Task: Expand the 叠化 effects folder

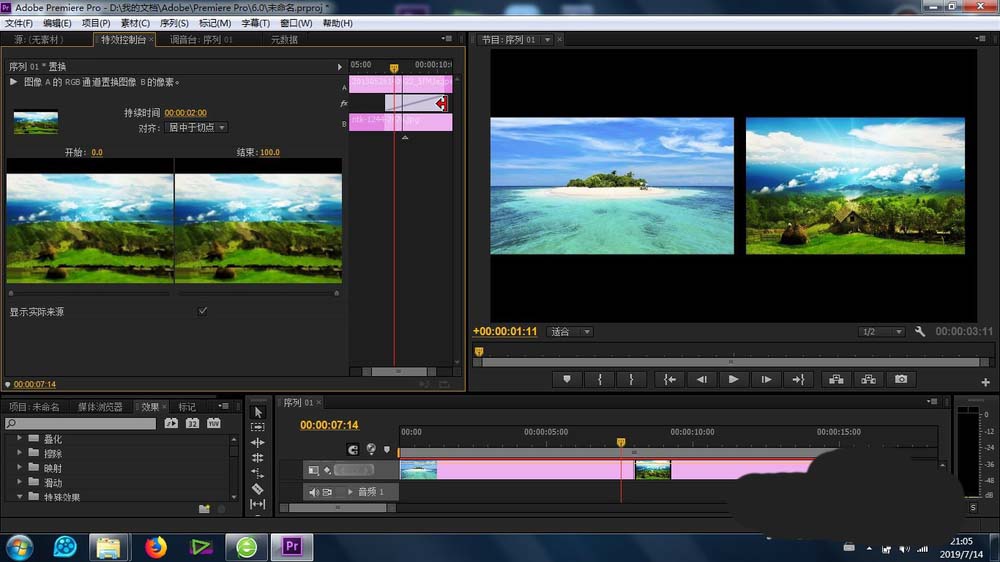Action: (x=19, y=438)
